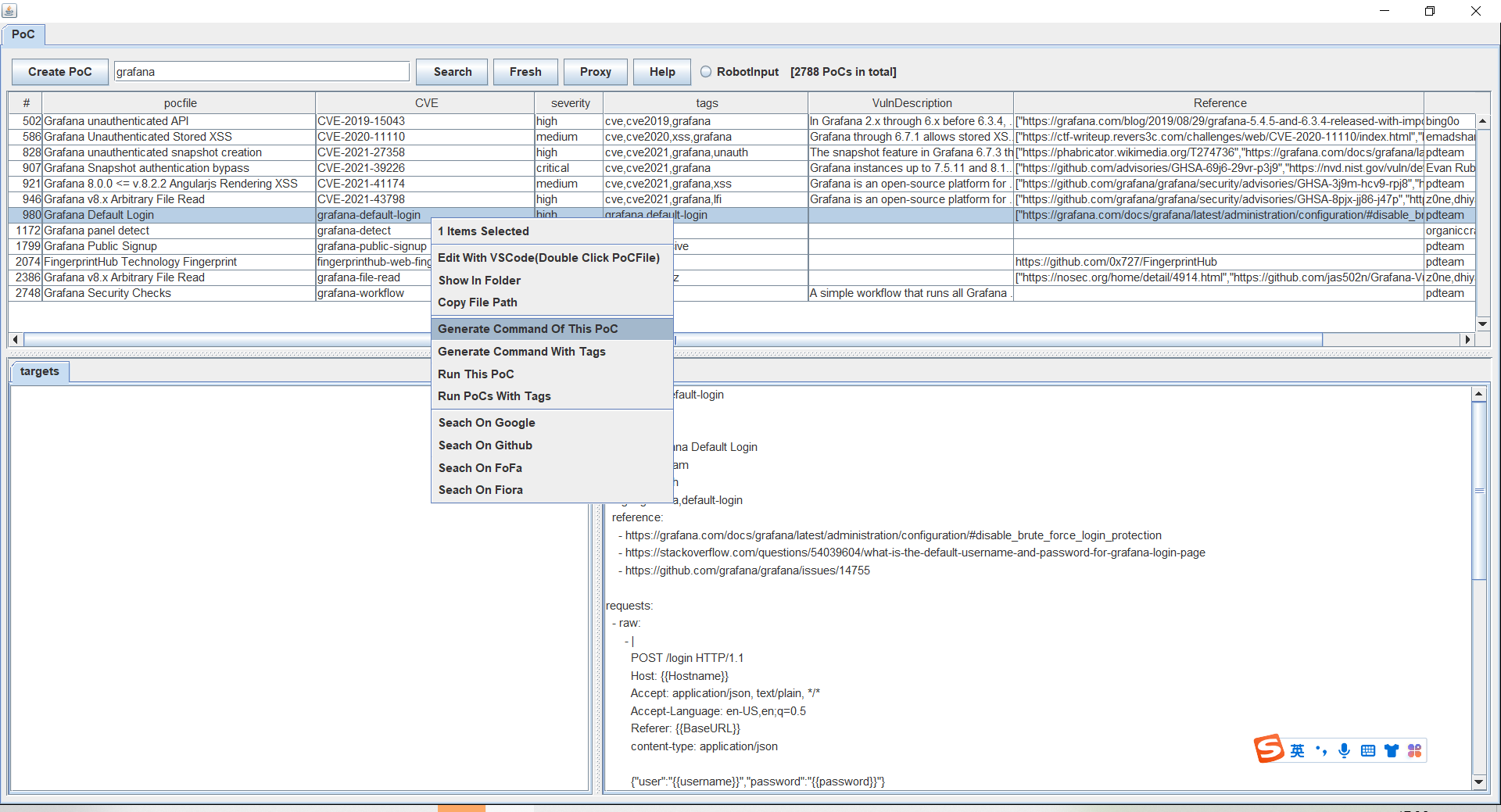Select row Grafana Unauthenticated Stored XSS

pos(742,137)
